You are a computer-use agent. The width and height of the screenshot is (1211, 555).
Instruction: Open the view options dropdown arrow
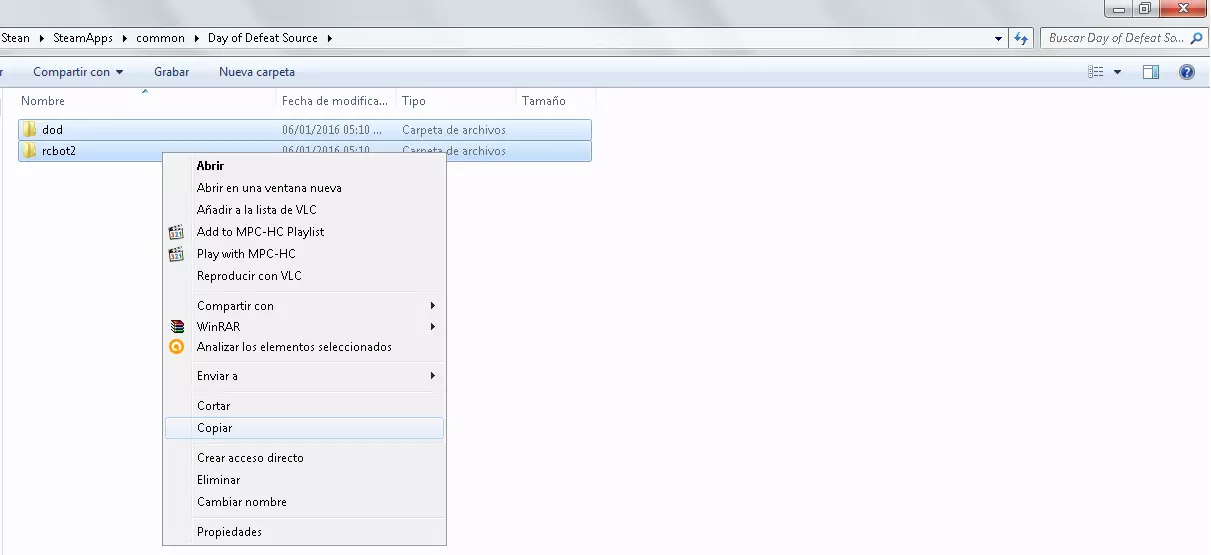pos(1117,72)
